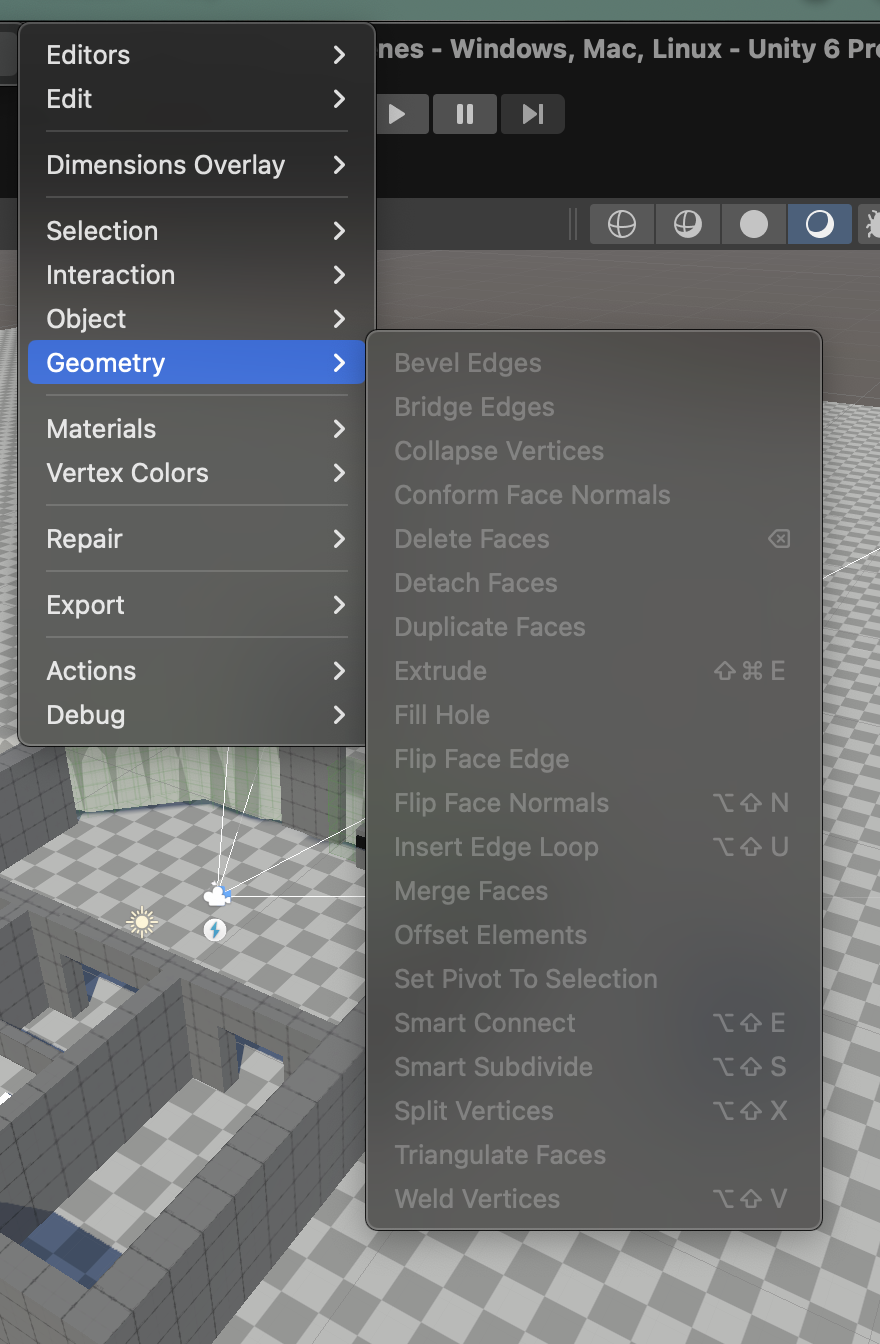880x1344 pixels.
Task: Click Weld Vertices in the submenu
Action: [x=477, y=1199]
